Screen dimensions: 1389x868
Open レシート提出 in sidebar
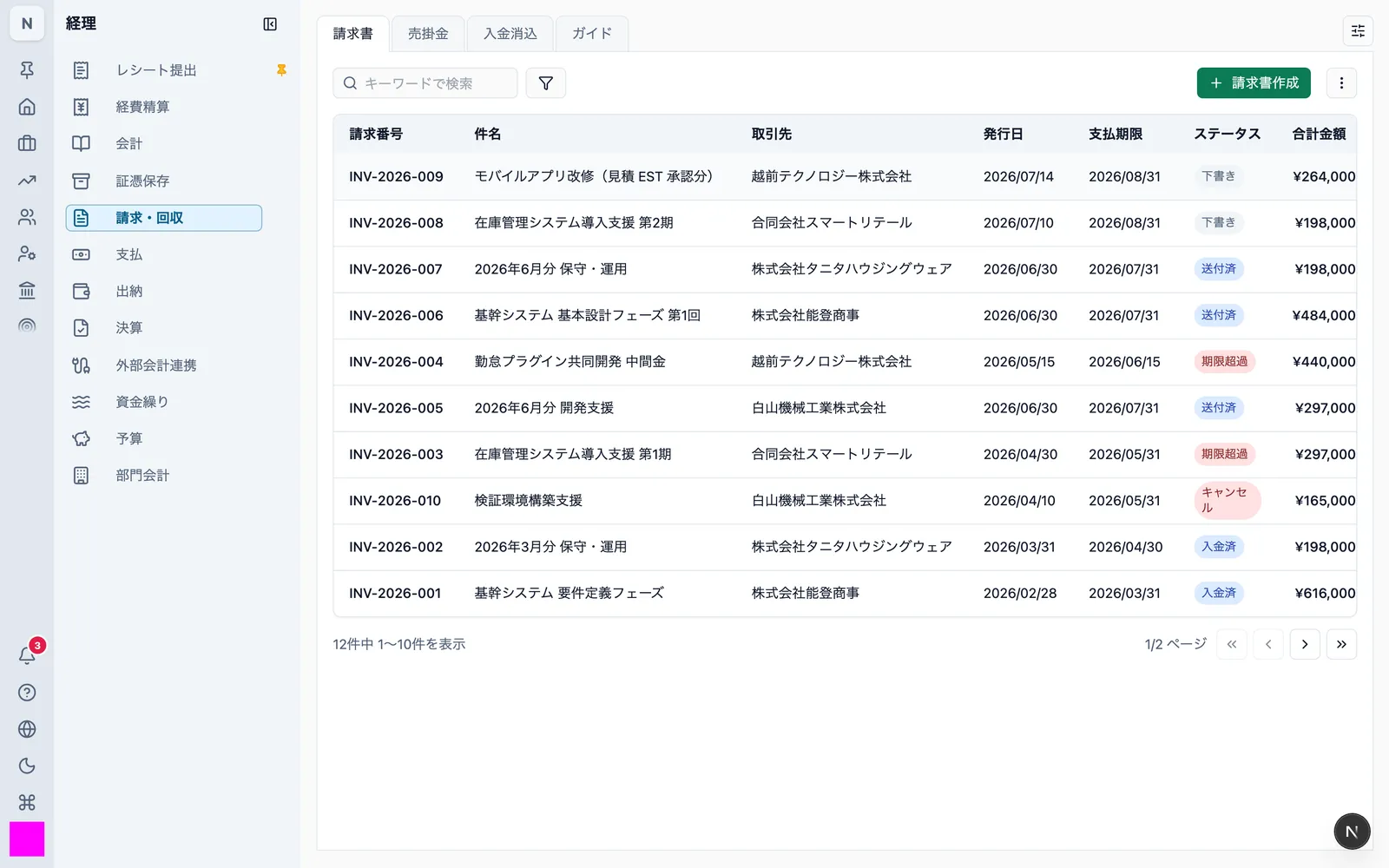tap(164, 70)
